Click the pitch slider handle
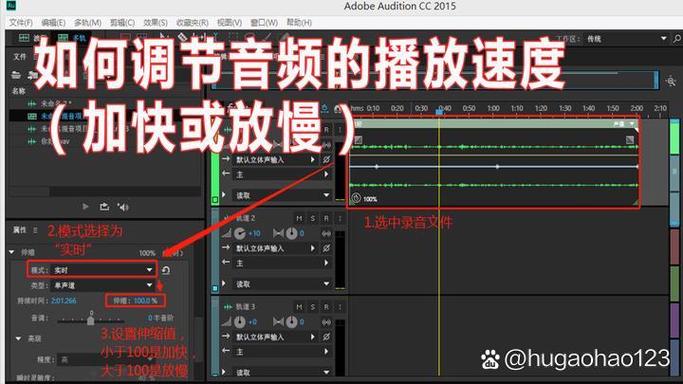 click(x=91, y=320)
